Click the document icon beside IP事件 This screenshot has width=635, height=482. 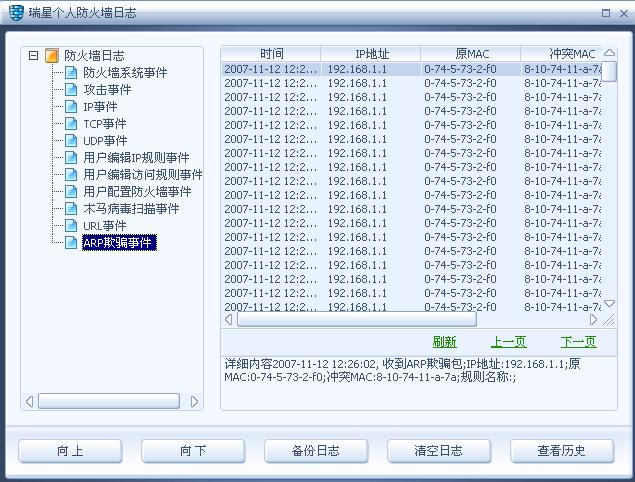click(x=71, y=107)
